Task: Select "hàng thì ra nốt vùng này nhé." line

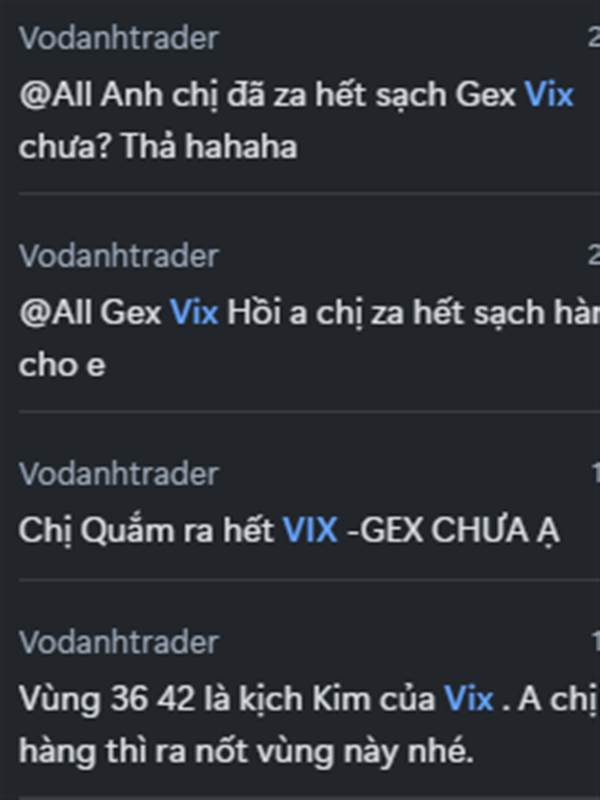Action: click(x=246, y=752)
